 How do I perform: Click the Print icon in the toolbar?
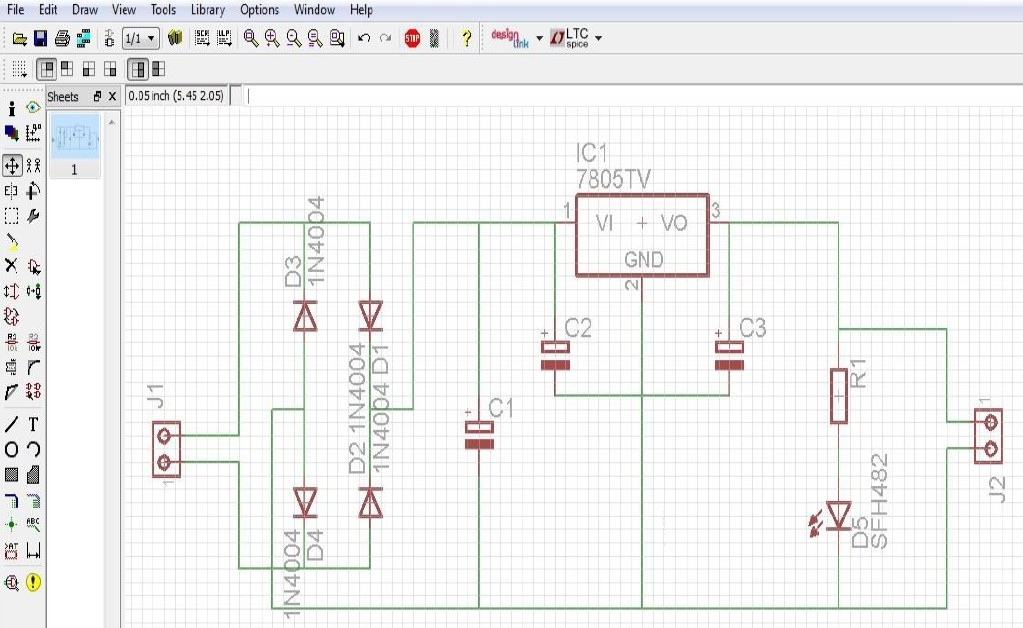[62, 38]
